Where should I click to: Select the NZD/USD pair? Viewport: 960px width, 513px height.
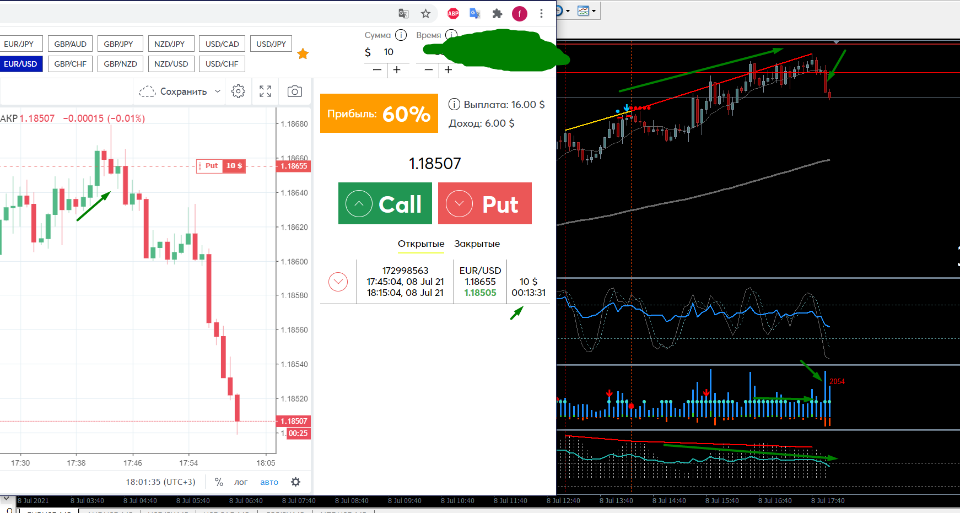point(171,64)
